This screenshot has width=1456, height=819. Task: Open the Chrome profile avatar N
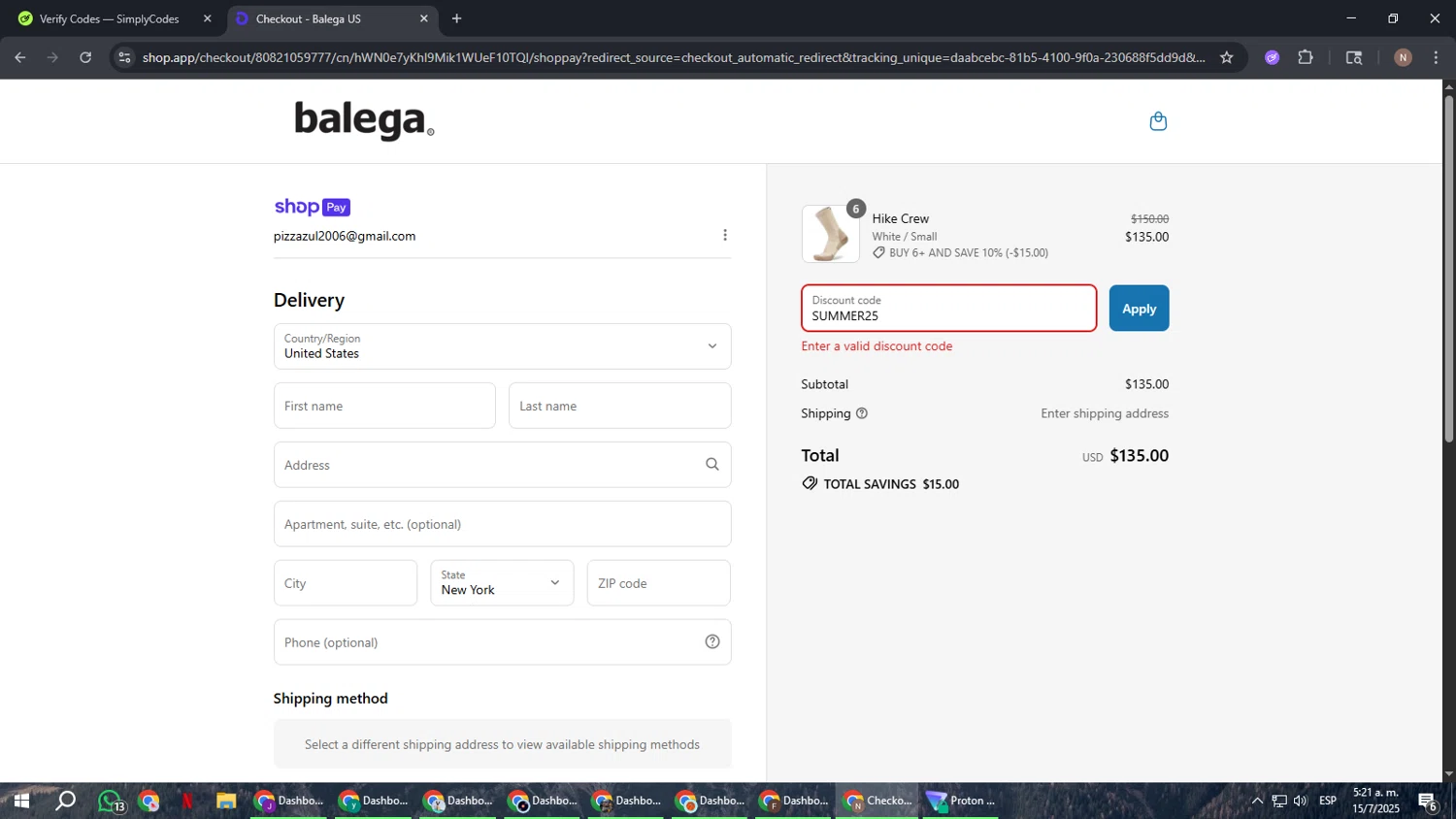pos(1403,57)
